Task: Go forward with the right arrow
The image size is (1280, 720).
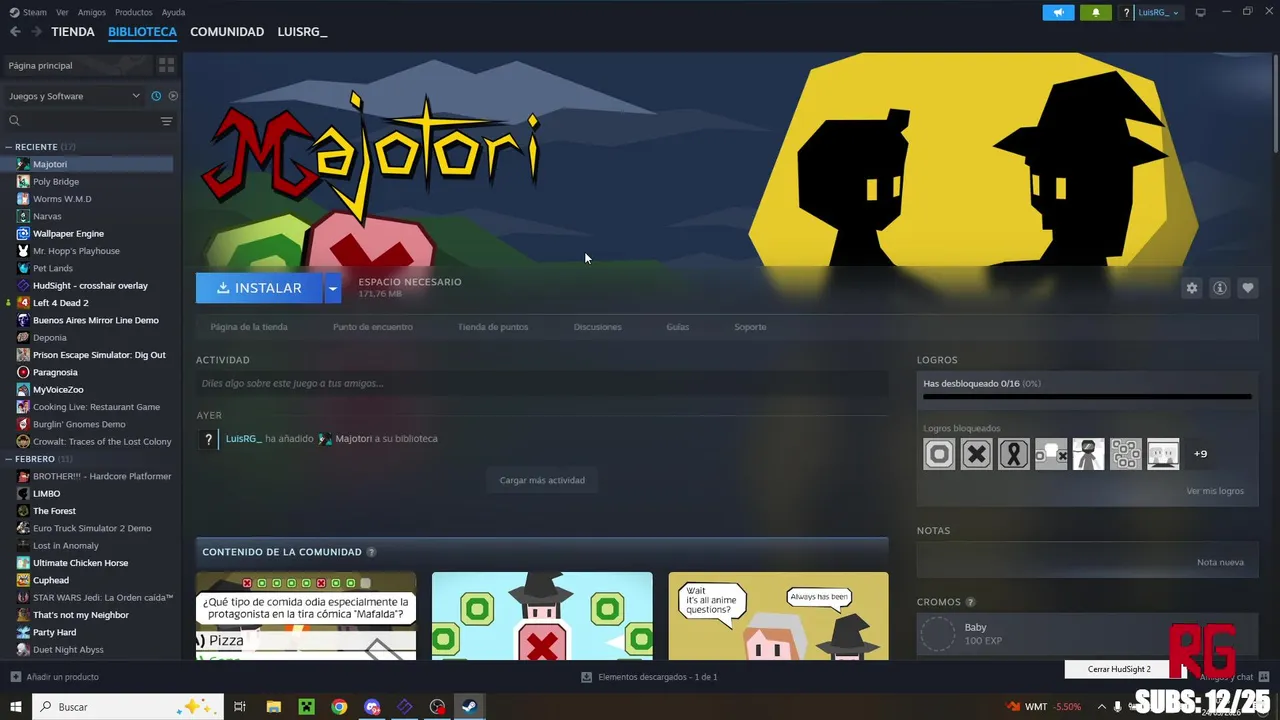Action: (36, 32)
